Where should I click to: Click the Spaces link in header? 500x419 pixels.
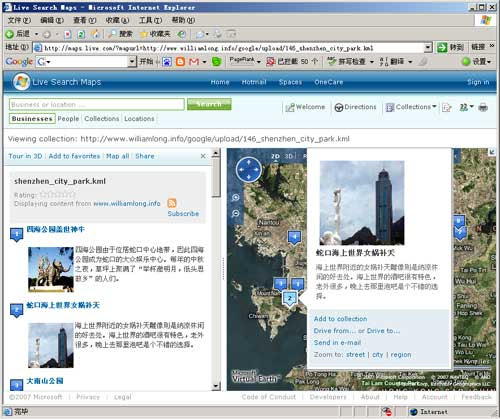[290, 82]
